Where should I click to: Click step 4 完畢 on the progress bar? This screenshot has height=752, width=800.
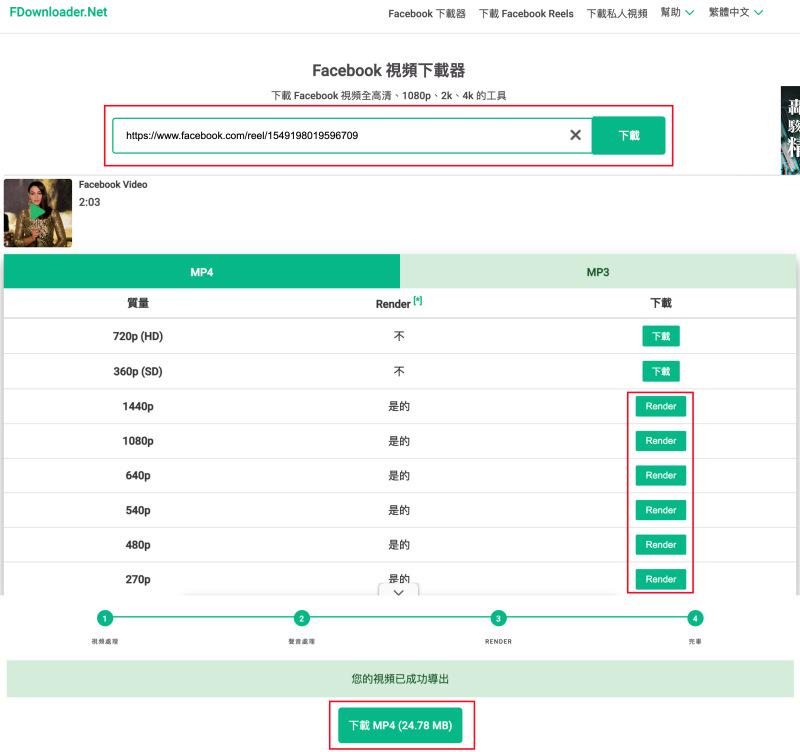click(x=697, y=619)
